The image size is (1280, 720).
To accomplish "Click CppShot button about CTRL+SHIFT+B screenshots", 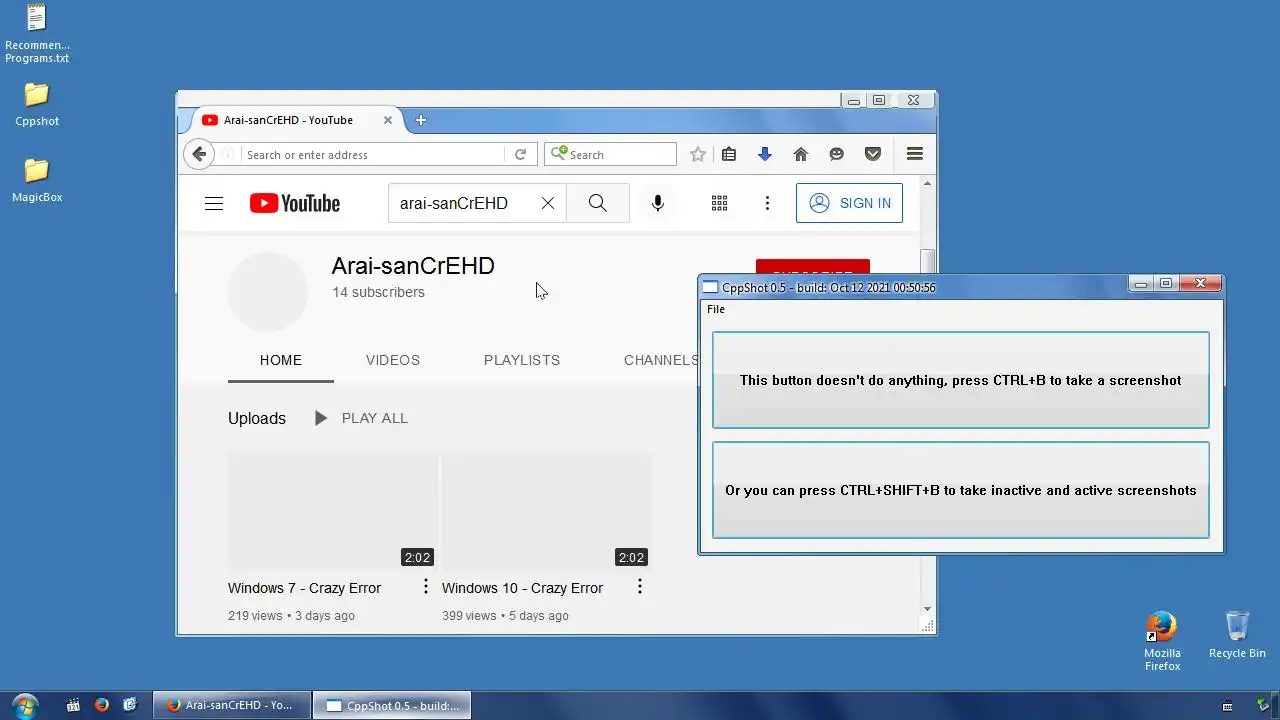I will point(961,490).
